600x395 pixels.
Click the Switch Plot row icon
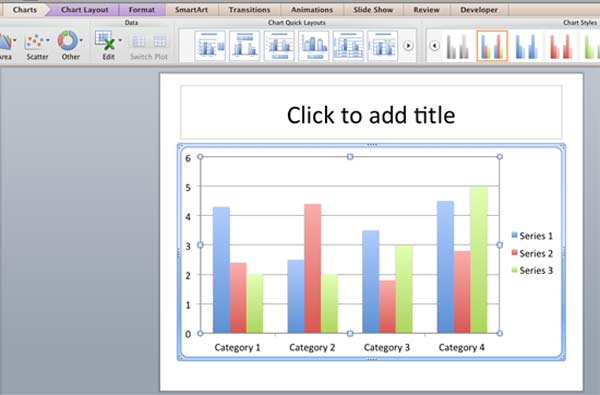click(x=139, y=41)
